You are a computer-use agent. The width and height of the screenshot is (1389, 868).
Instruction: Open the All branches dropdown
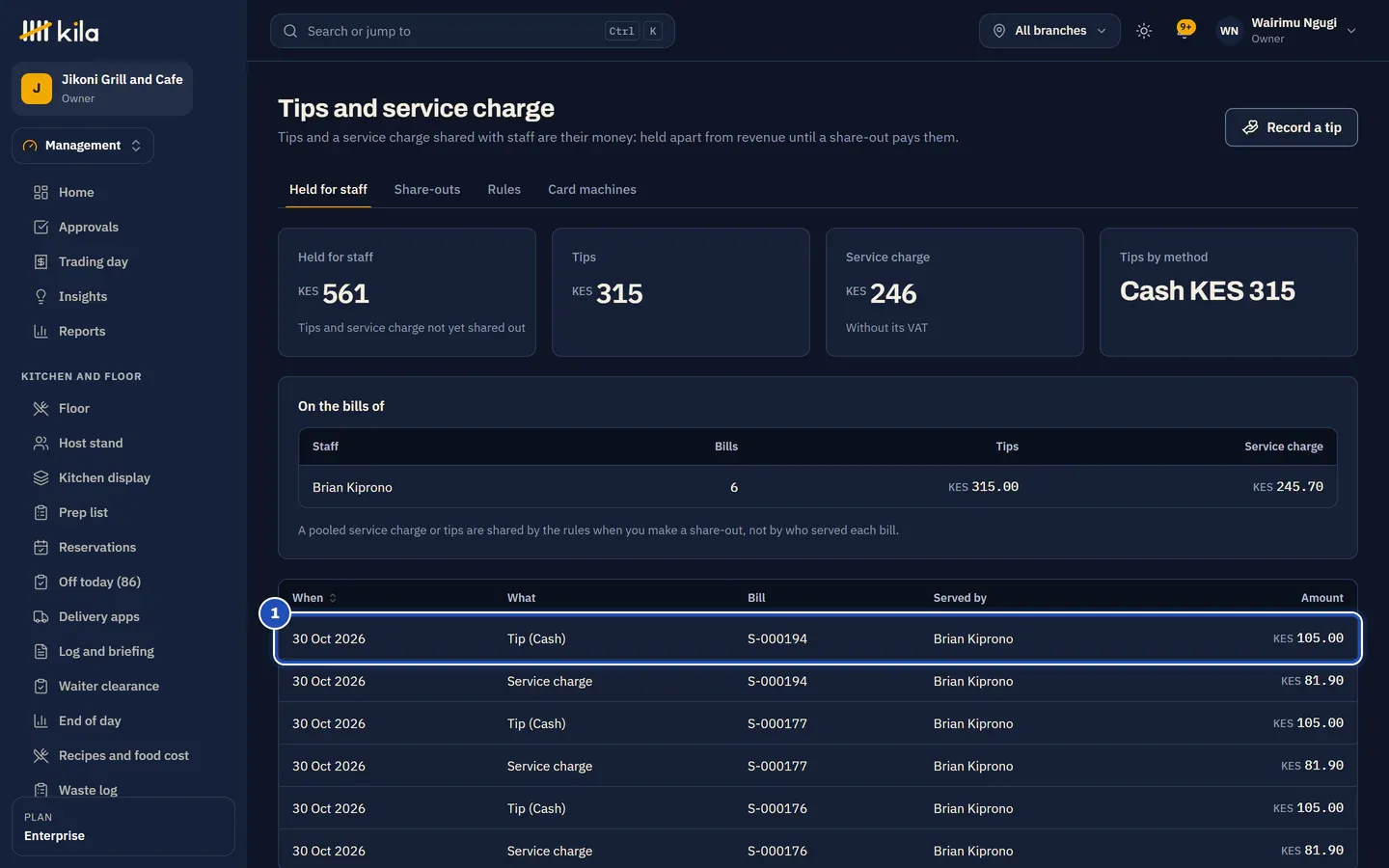(x=1049, y=31)
